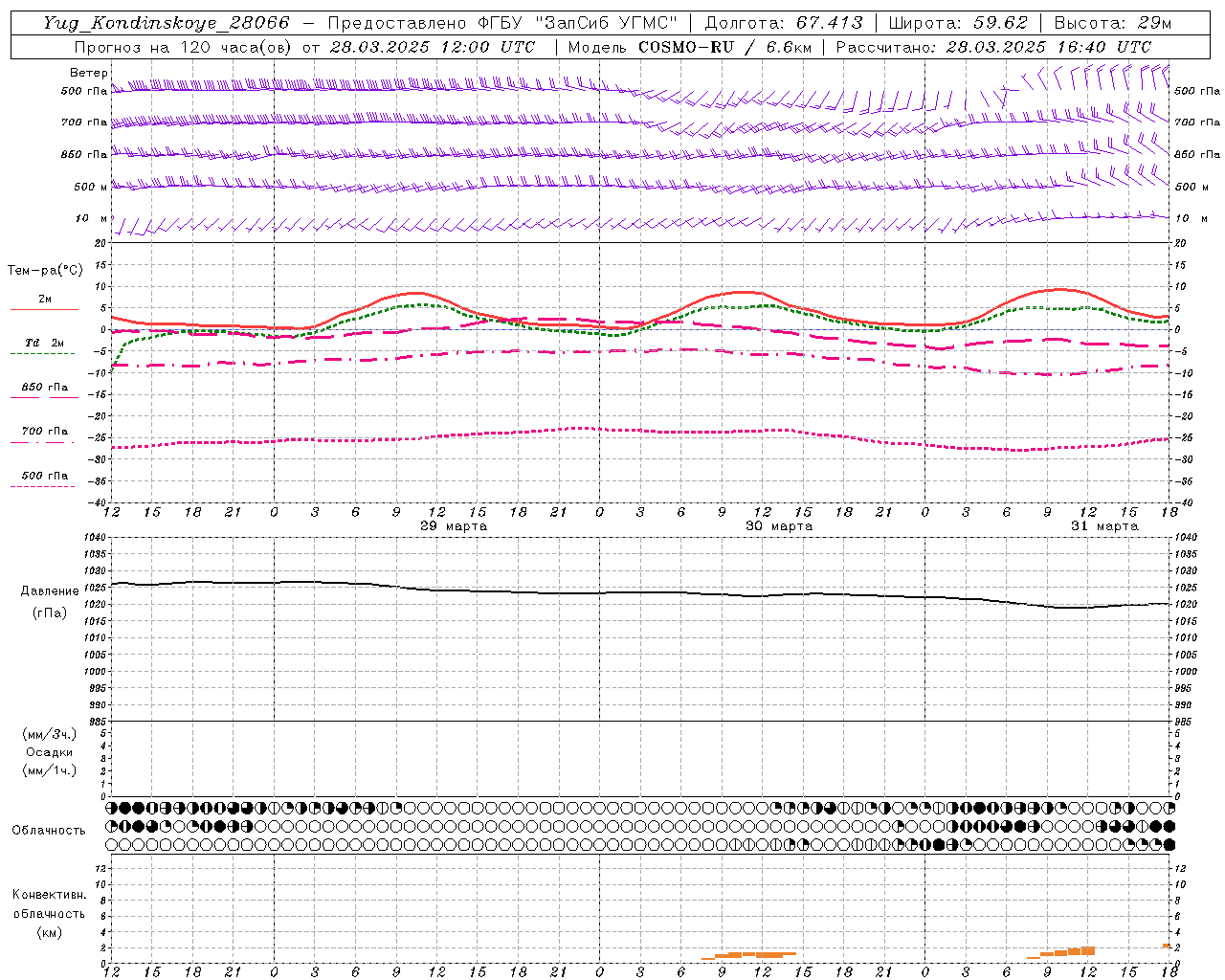Click the (км) unit under convective cloudiness
Viewport: 1225px width, 980px height.
tap(50, 933)
